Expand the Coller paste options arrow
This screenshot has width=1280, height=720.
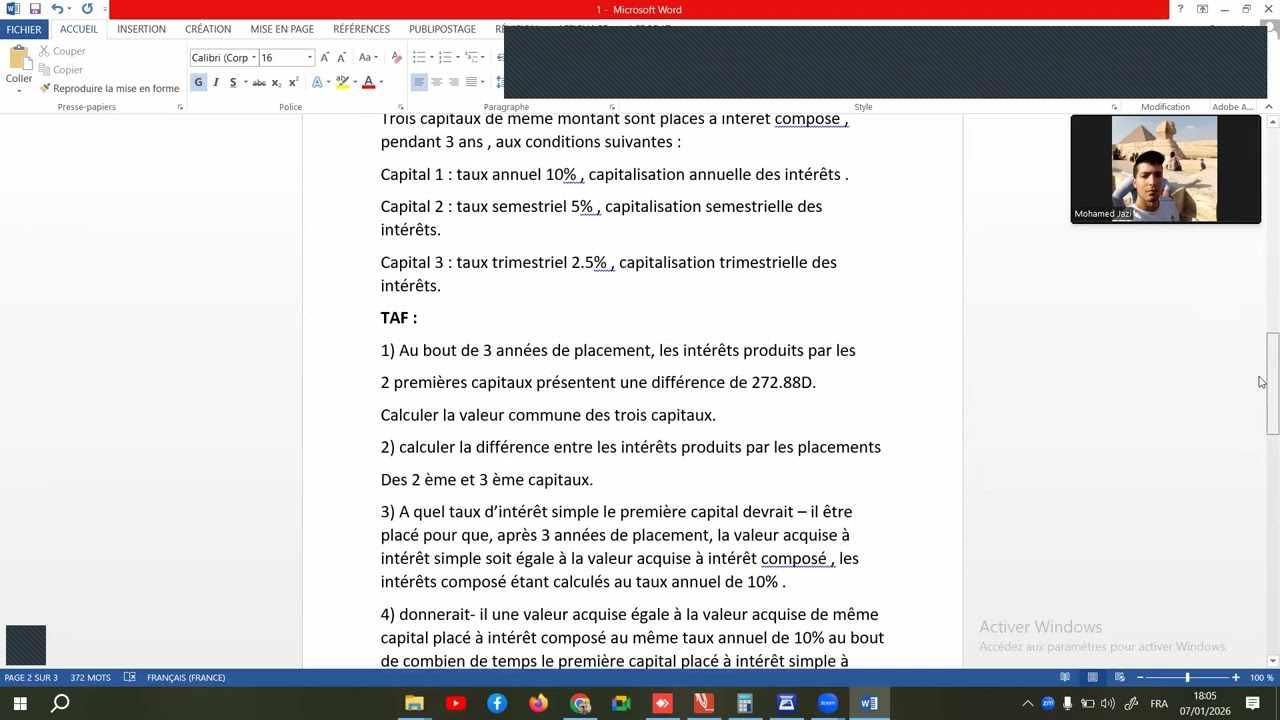coord(19,91)
